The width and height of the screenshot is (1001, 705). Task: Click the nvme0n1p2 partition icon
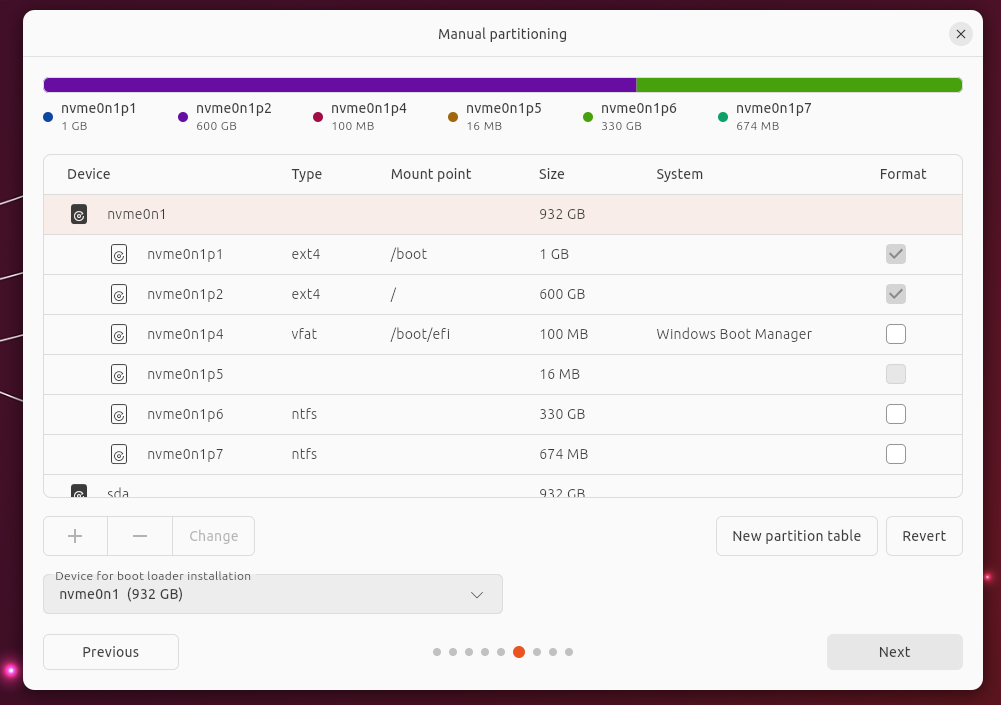pyautogui.click(x=119, y=294)
